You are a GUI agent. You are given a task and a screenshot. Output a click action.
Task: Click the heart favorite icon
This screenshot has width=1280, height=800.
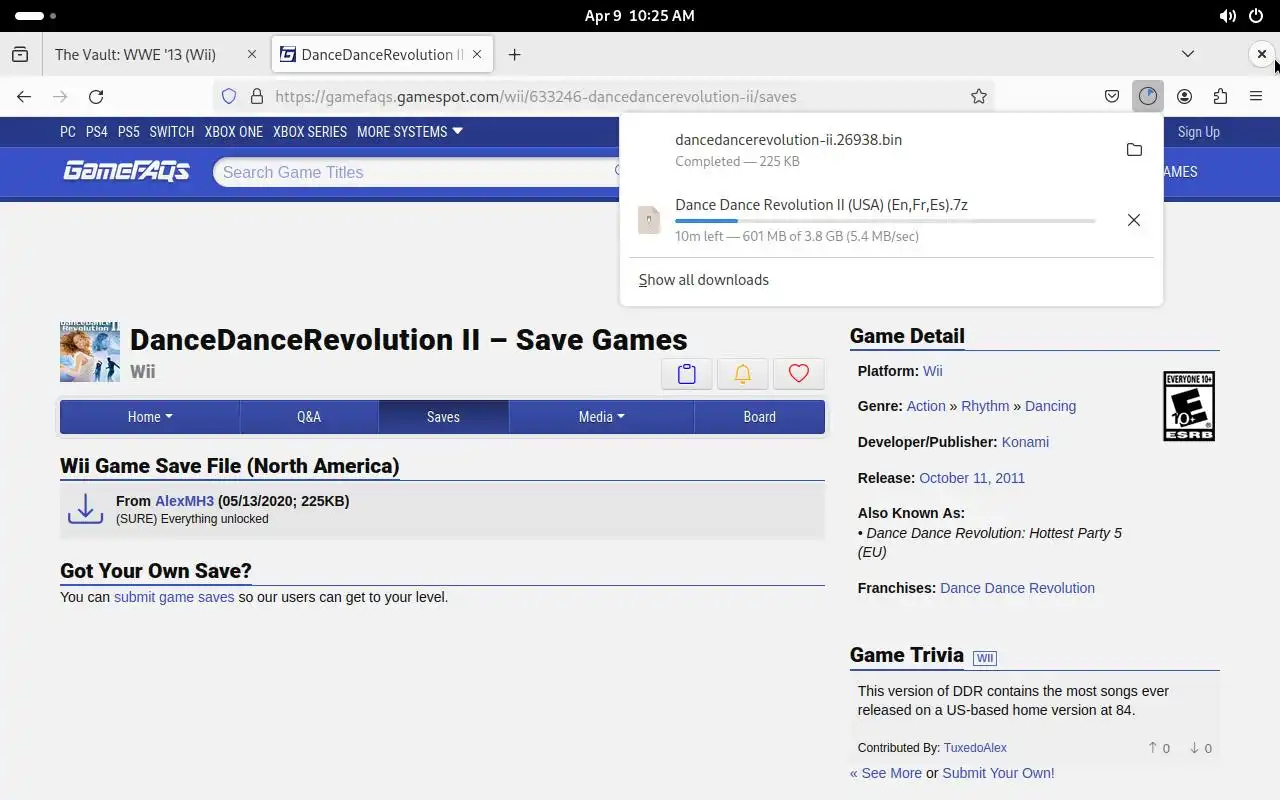(x=798, y=373)
